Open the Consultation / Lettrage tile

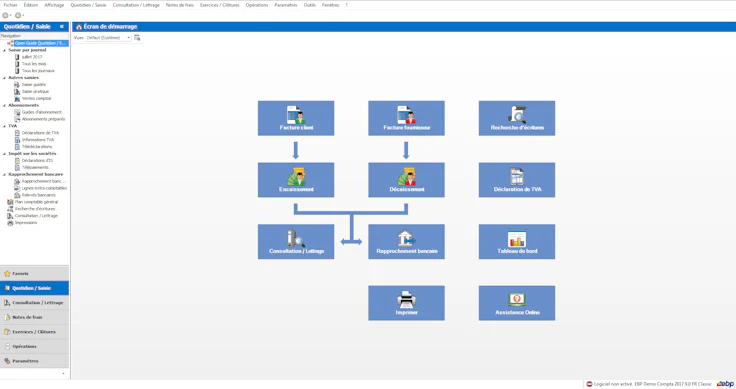(296, 242)
